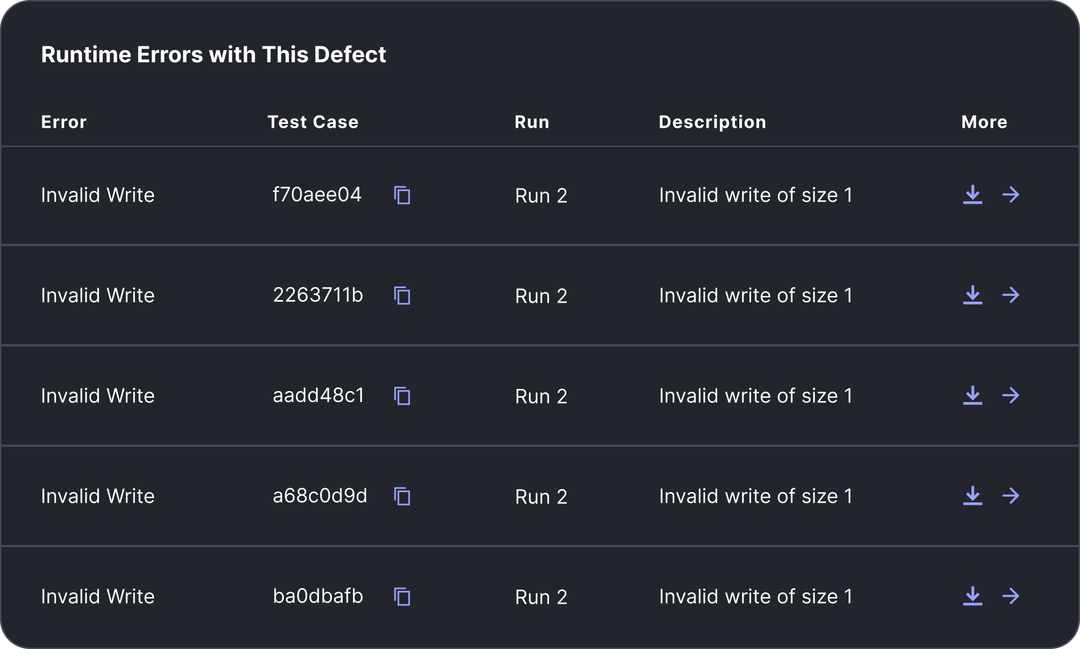Select the test case text aadd48c1
This screenshot has width=1080, height=649.
point(318,395)
